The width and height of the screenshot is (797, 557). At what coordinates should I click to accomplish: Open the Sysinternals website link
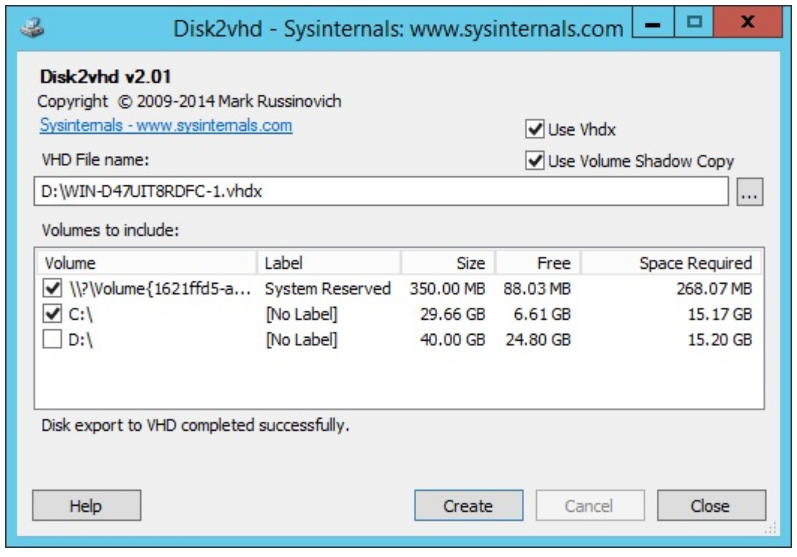point(166,126)
